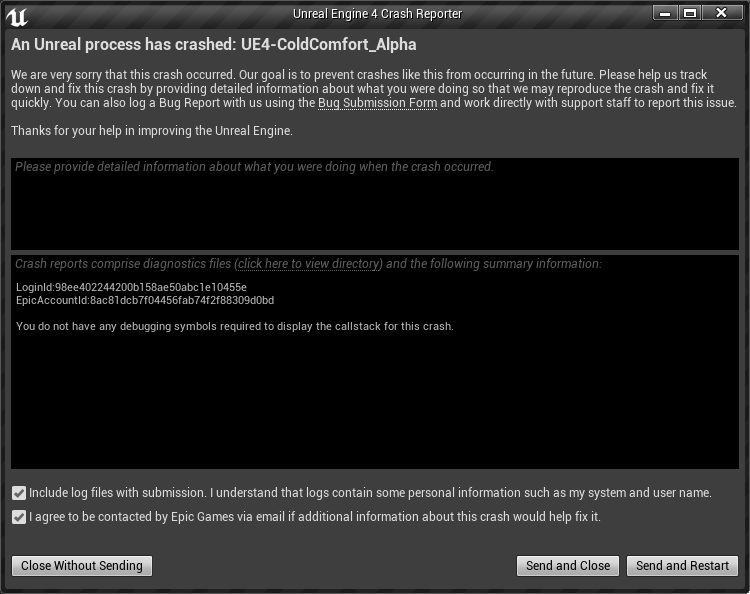Click the We are very sorry paragraph
This screenshot has height=594, width=750.
click(x=374, y=89)
